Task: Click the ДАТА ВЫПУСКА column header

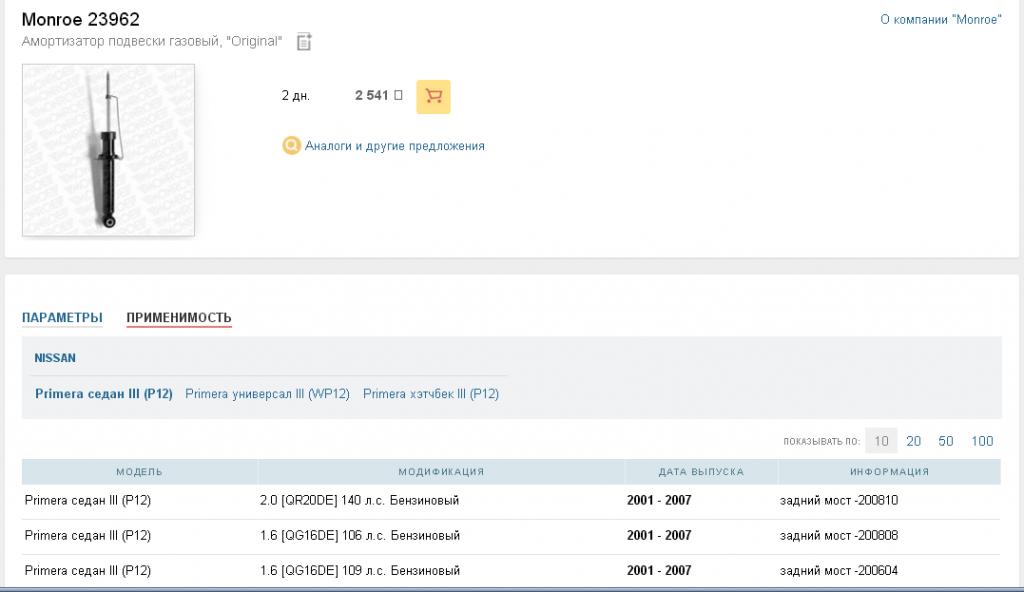Action: point(701,472)
